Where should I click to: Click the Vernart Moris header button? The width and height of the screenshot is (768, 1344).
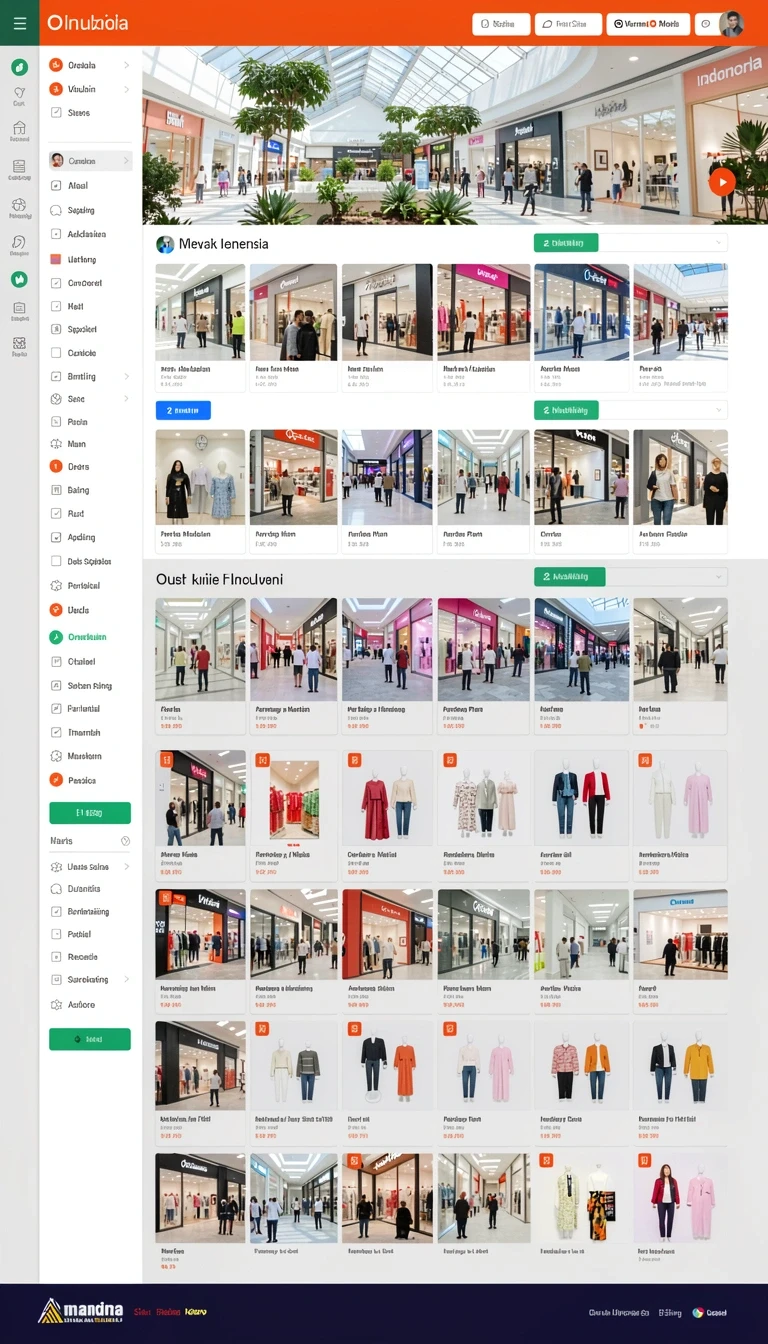point(647,24)
